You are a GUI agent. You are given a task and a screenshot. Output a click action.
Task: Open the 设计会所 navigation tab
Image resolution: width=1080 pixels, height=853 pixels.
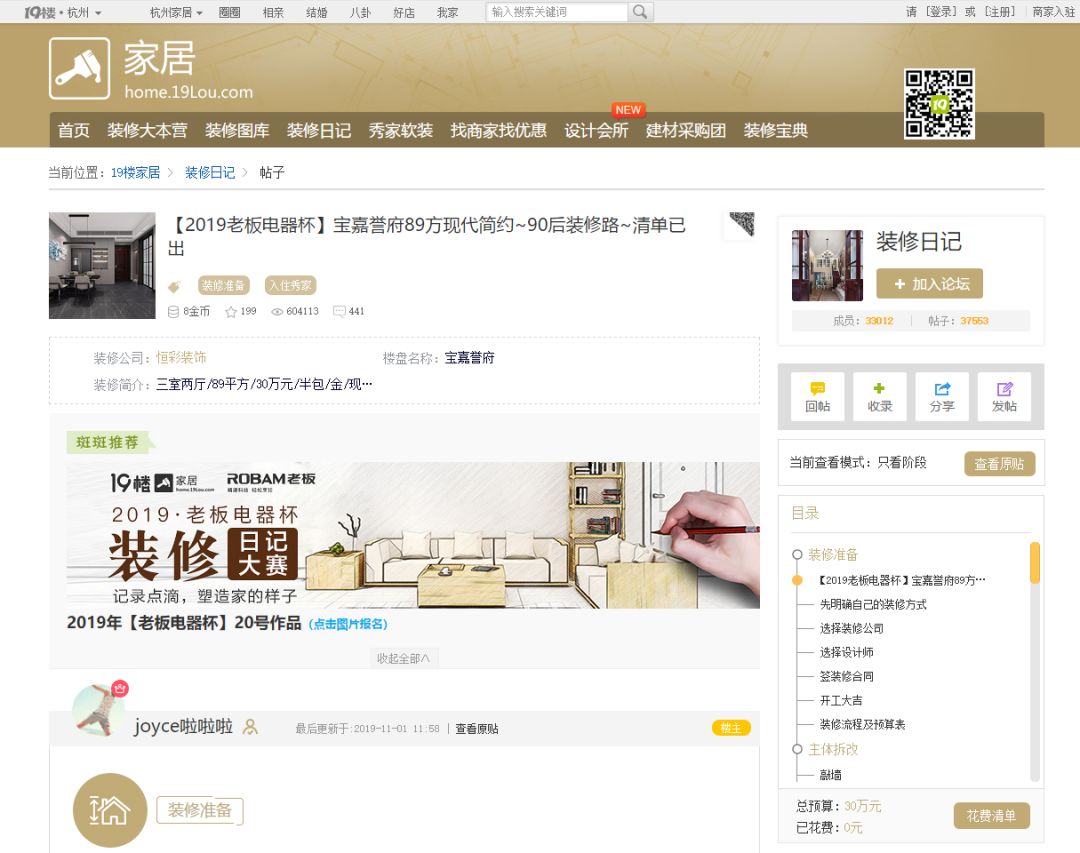[596, 130]
